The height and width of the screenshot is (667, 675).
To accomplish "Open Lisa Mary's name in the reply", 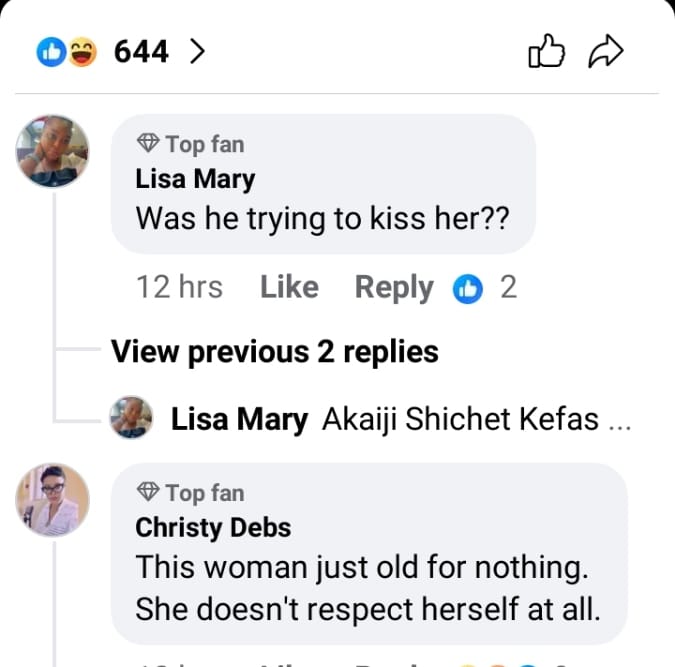I will tap(239, 421).
